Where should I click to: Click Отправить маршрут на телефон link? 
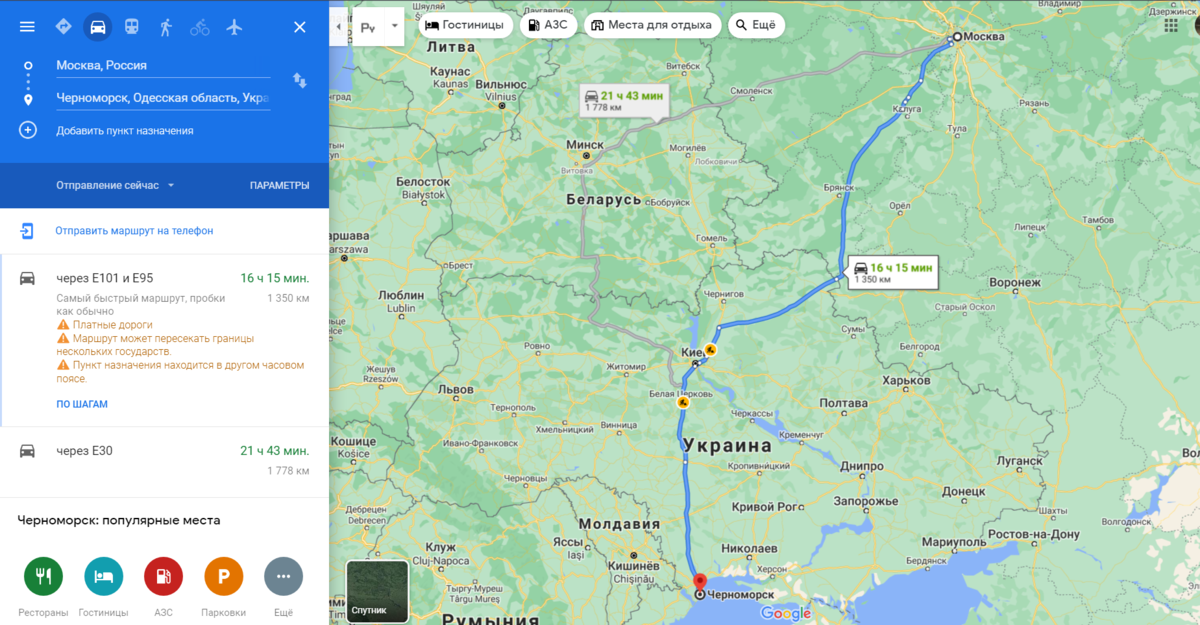click(134, 231)
